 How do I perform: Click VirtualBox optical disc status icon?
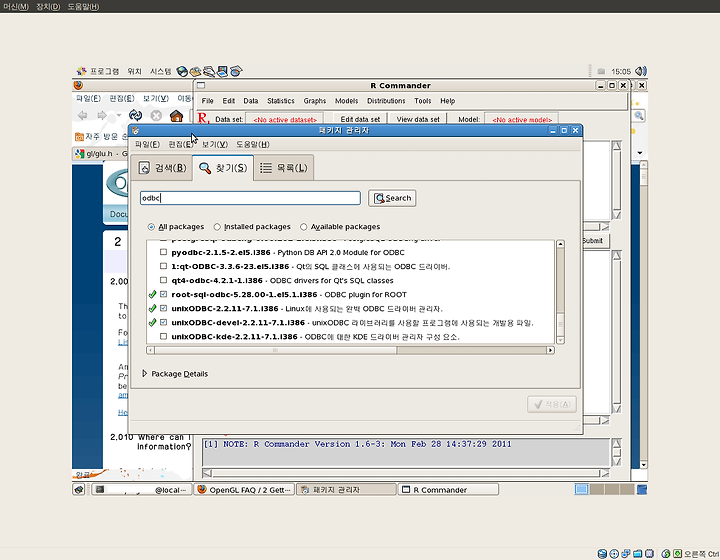[x=614, y=554]
